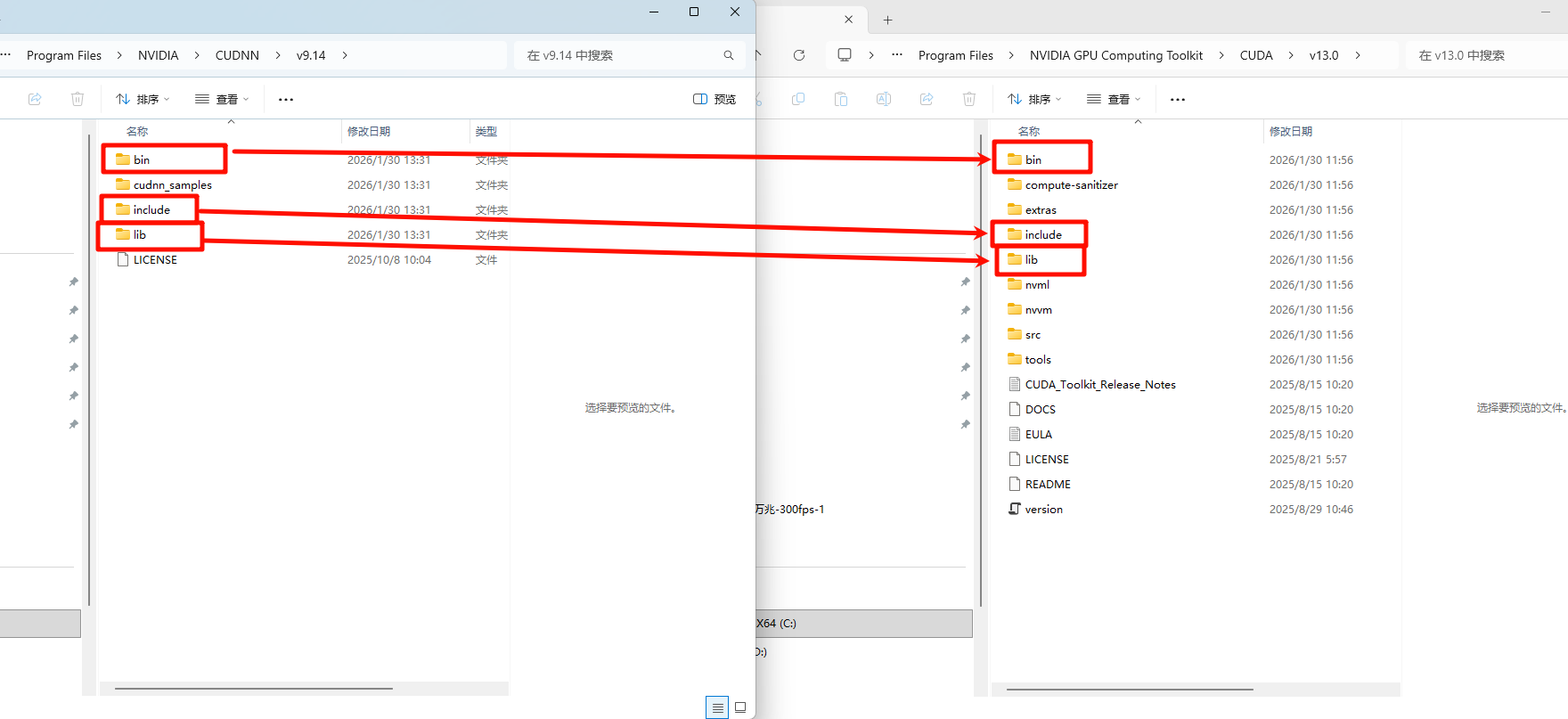This screenshot has width=1568, height=719.
Task: Select the nvml folder
Action: (x=1037, y=284)
